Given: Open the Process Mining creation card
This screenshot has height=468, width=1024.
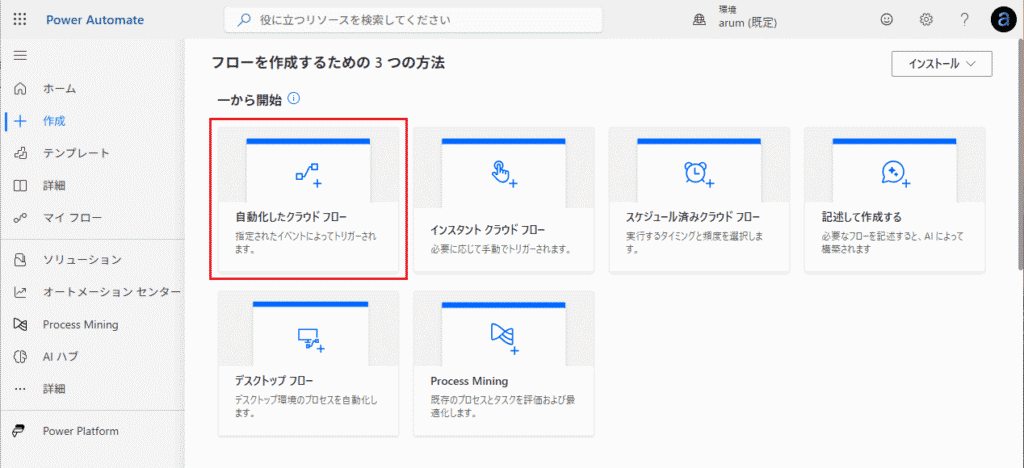Looking at the screenshot, I should pos(504,364).
